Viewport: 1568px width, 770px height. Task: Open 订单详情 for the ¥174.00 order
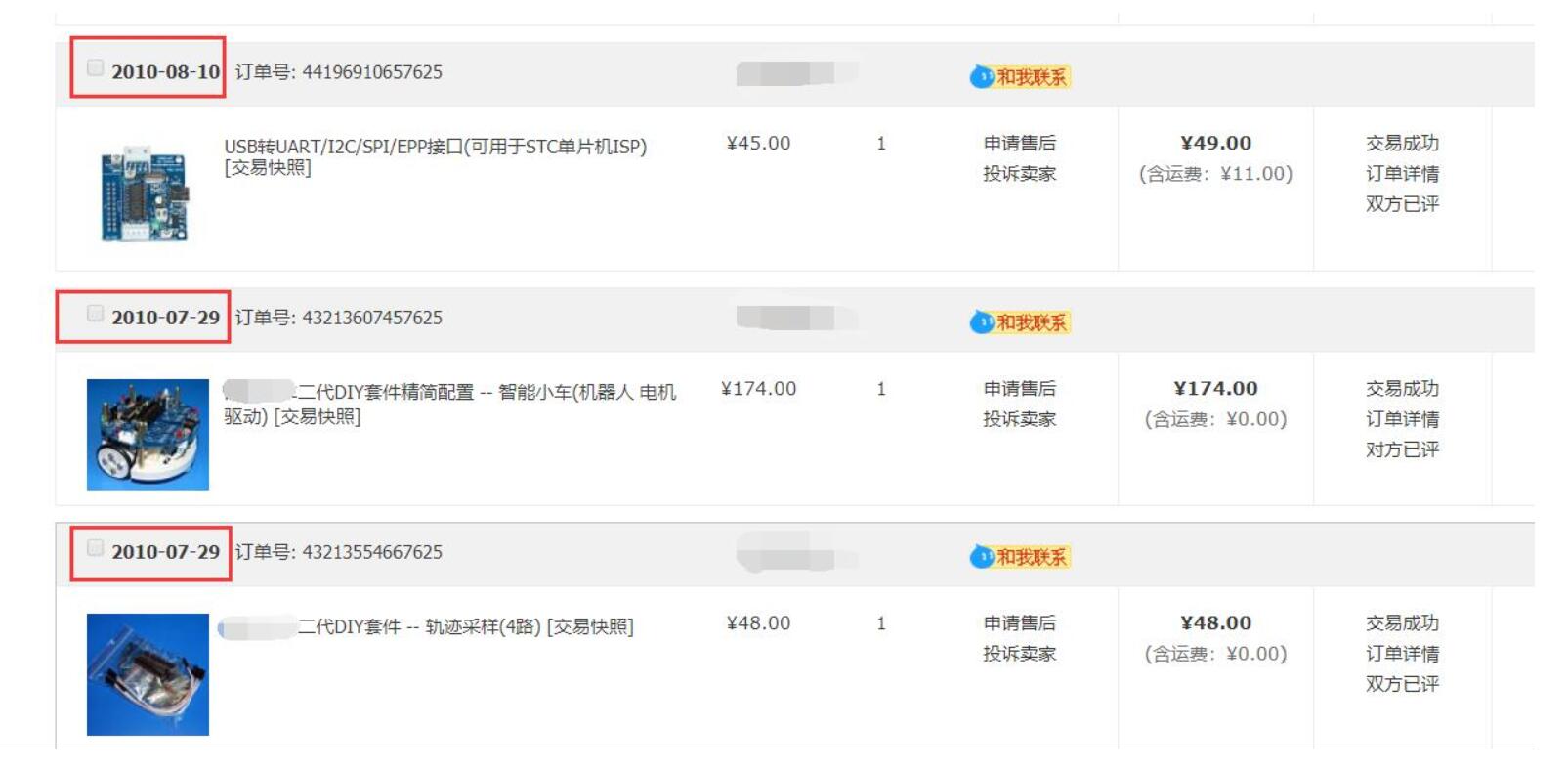(x=1402, y=419)
